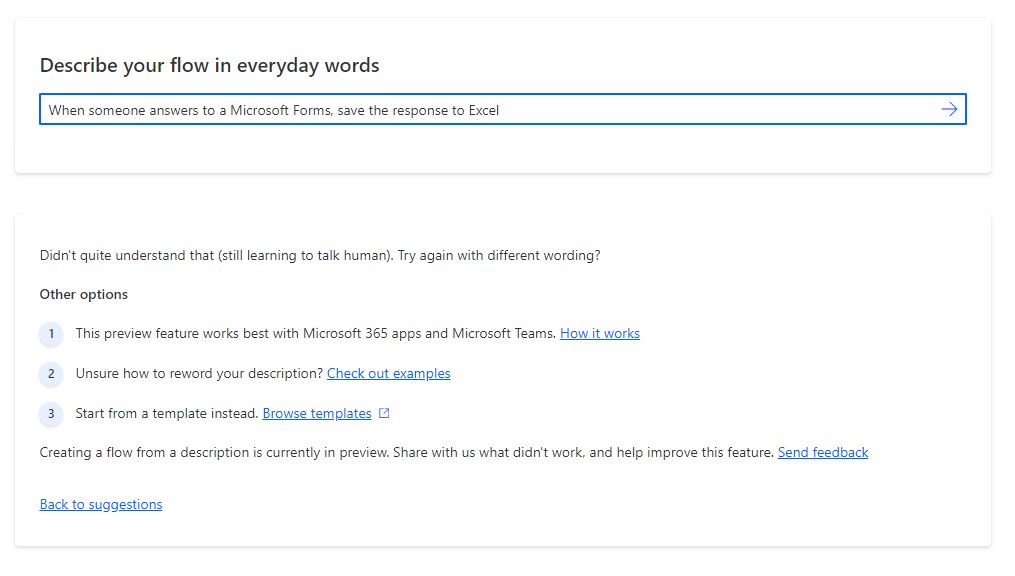Click the 'This preview feature works best' sentence
The width and height of the screenshot is (1015, 576).
[315, 333]
